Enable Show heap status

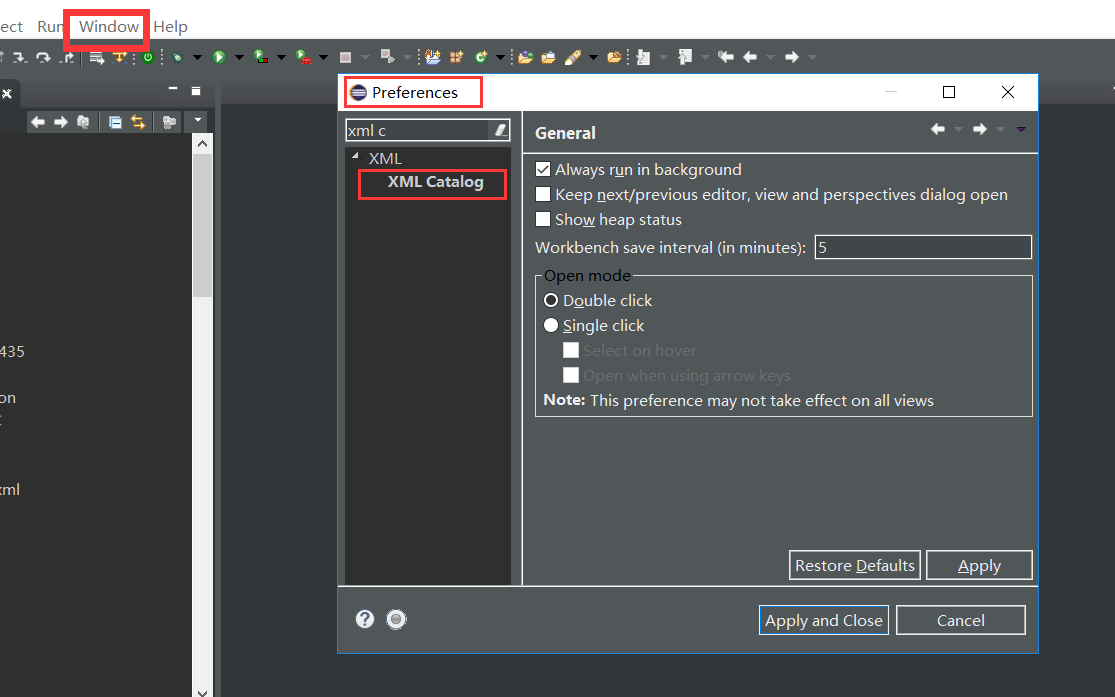coord(543,219)
